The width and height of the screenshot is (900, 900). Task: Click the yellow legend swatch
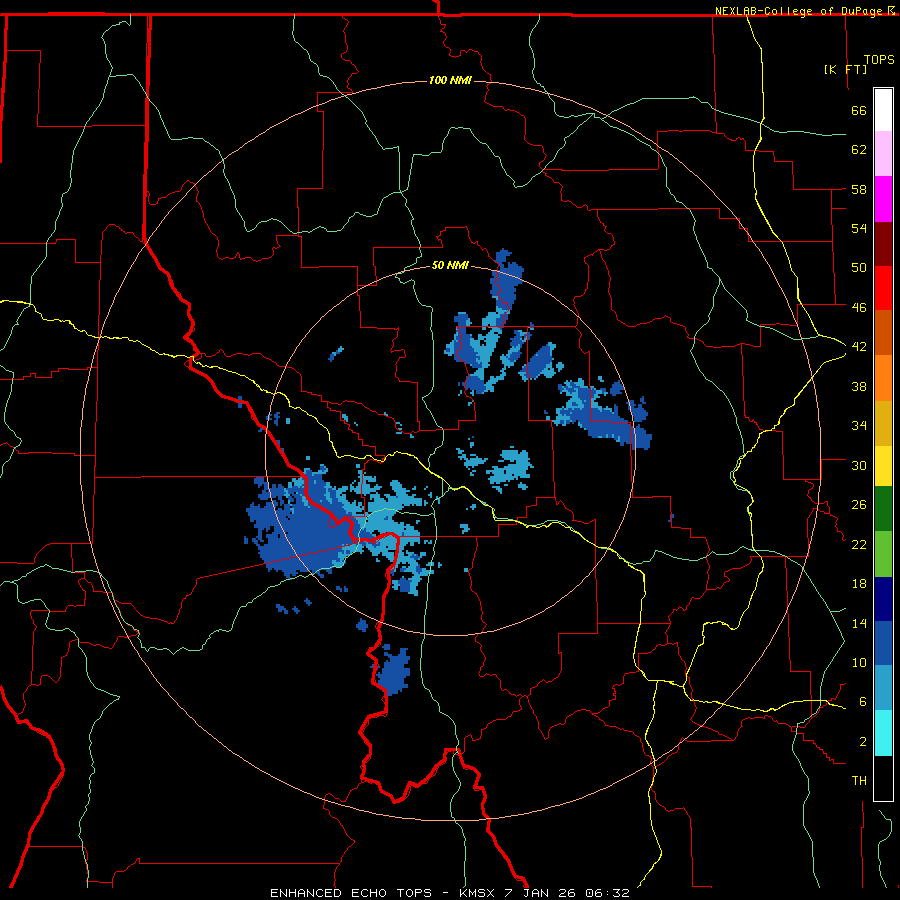pyautogui.click(x=883, y=466)
